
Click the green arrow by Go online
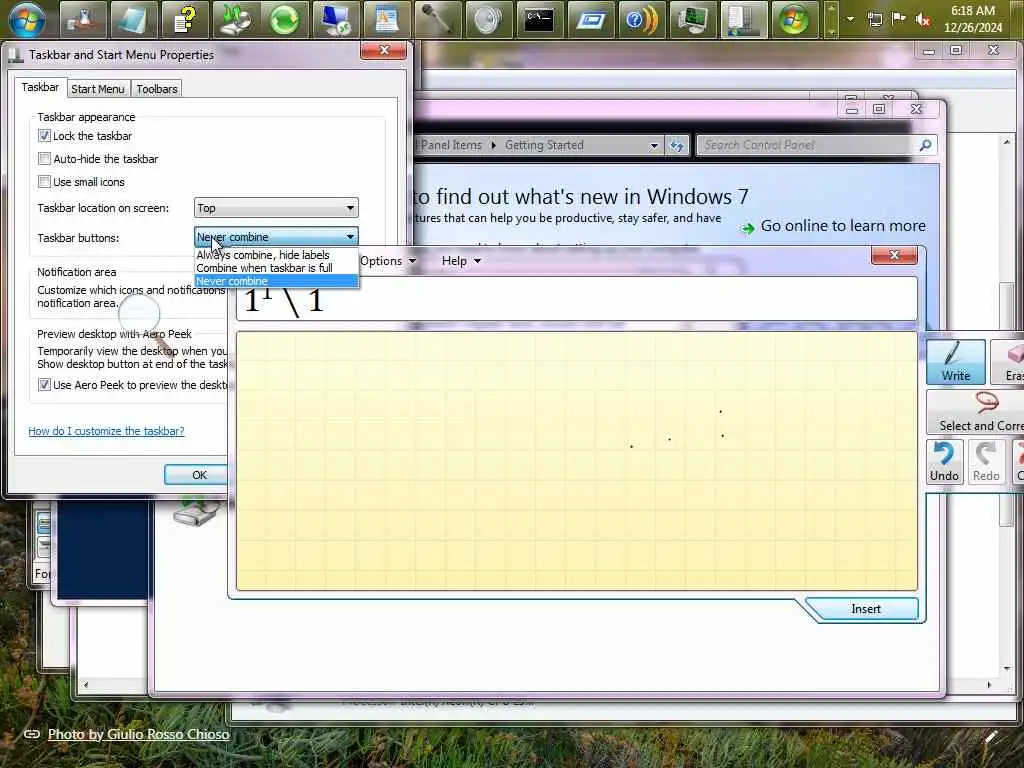(x=748, y=228)
